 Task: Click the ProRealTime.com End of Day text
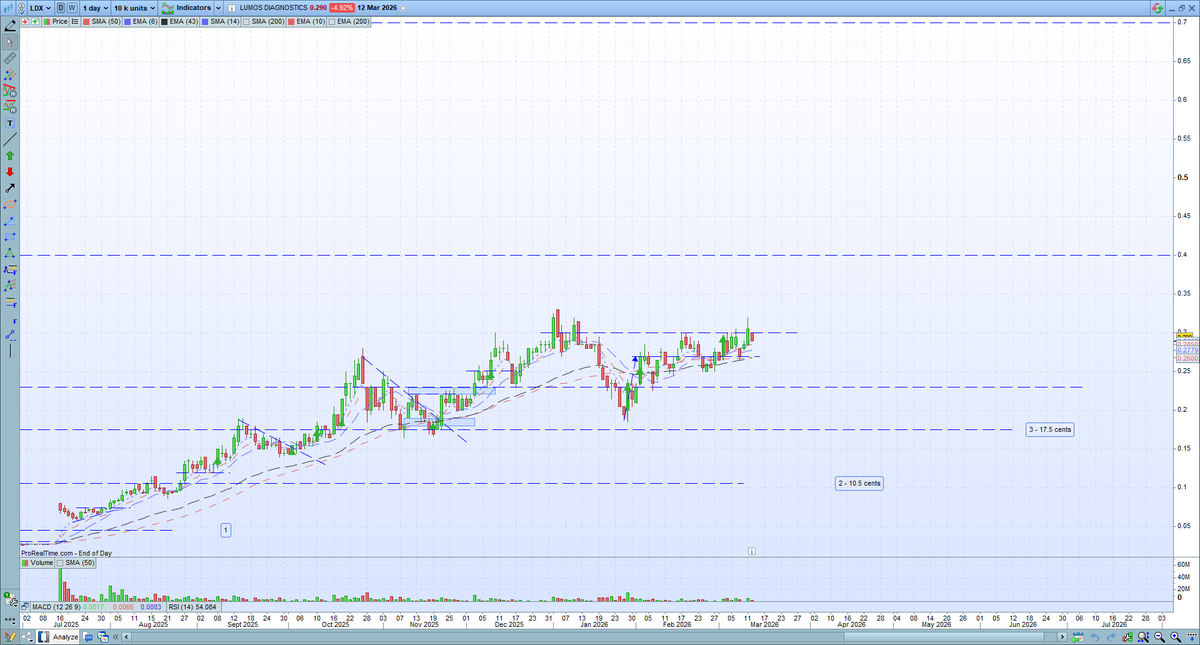click(x=66, y=553)
